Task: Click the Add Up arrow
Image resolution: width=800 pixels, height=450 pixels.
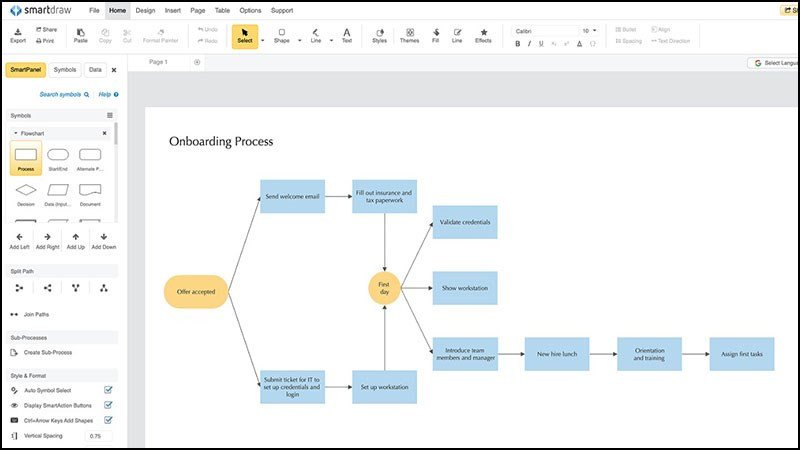Action: tap(76, 241)
